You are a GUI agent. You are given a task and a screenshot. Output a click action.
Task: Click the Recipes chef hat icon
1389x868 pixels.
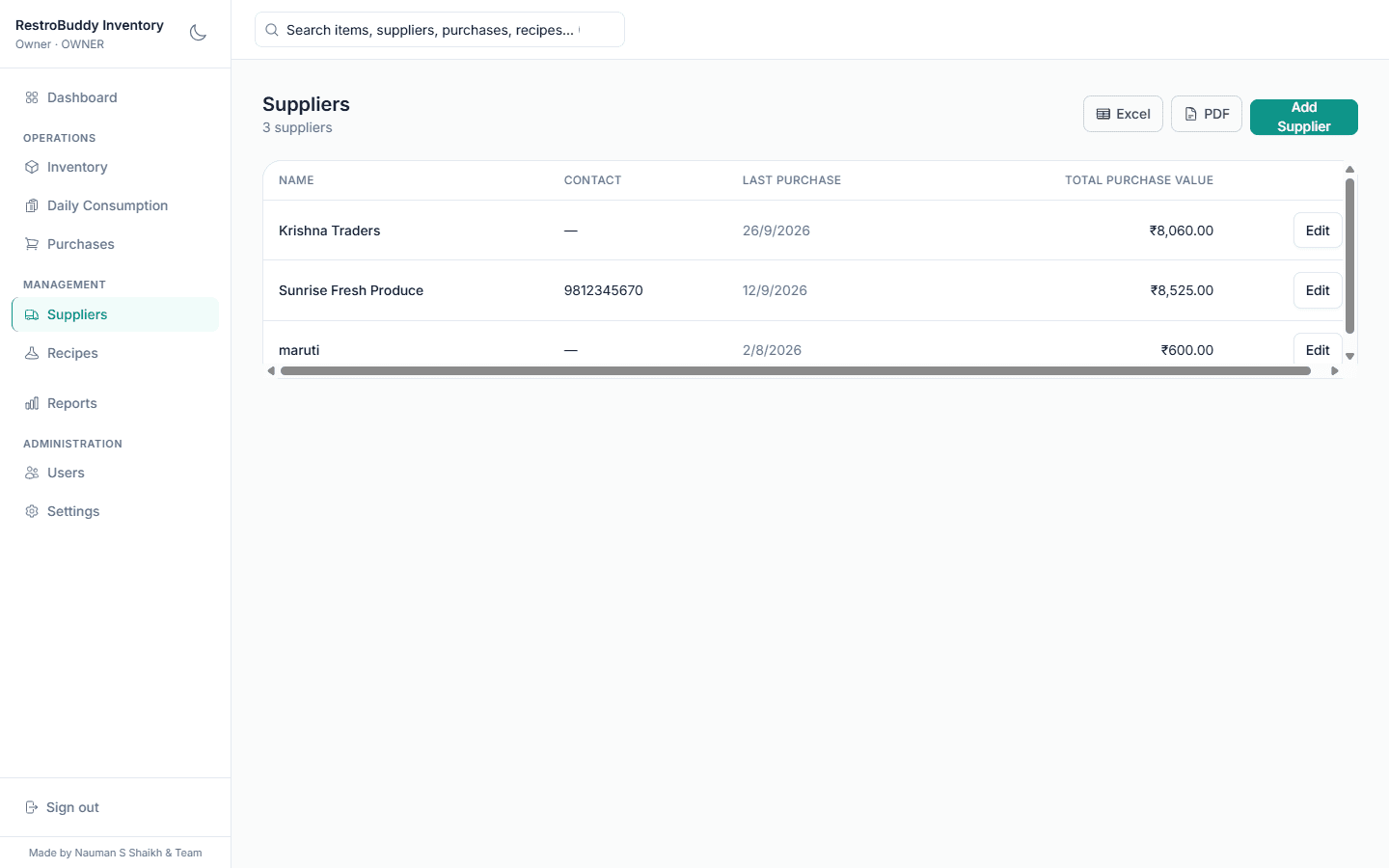tap(32, 353)
